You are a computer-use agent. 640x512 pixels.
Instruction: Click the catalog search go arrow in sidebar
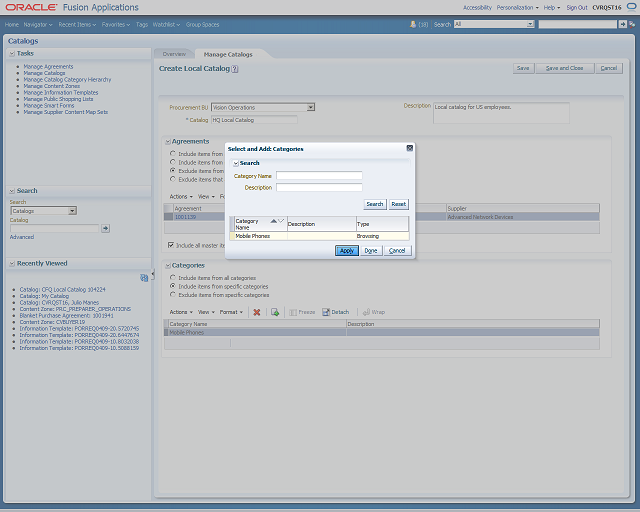(106, 228)
